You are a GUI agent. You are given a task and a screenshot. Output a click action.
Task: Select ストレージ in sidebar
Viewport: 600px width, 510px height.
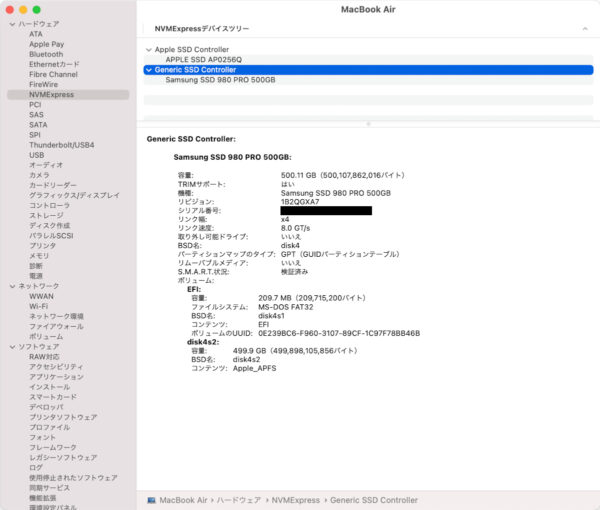tap(46, 215)
